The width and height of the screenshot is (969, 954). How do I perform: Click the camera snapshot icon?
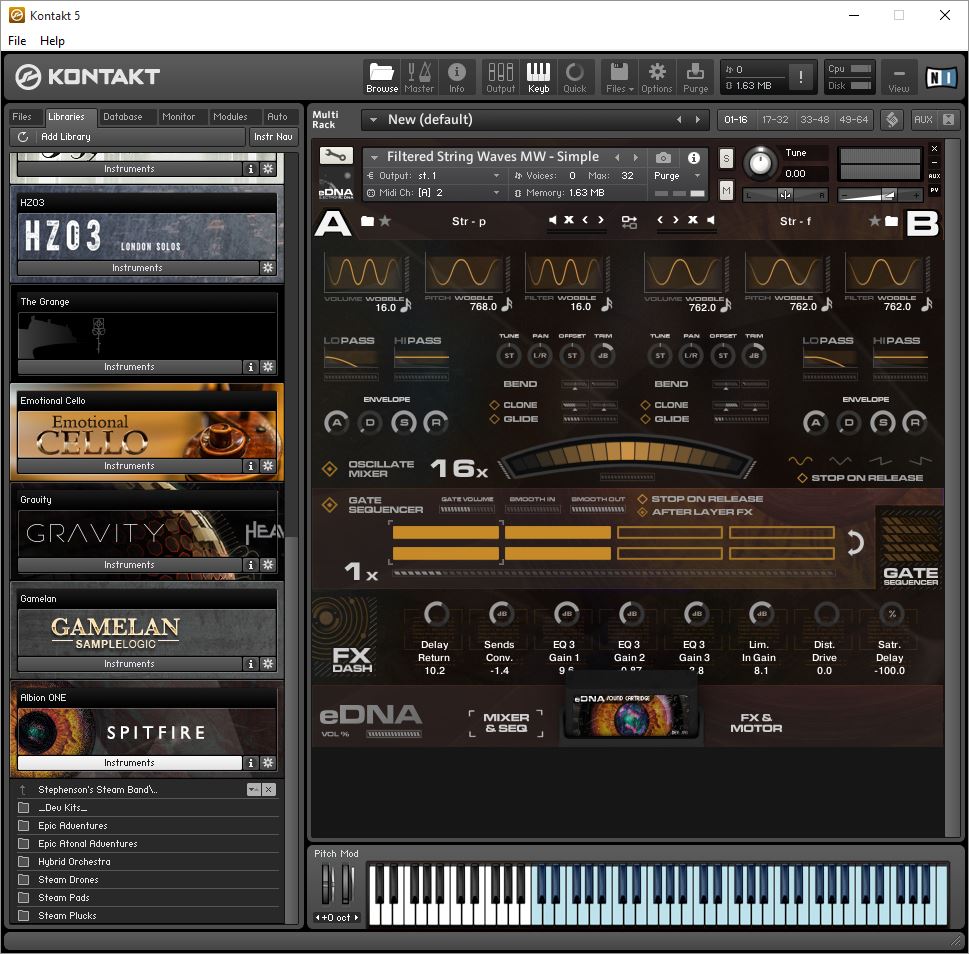[663, 158]
